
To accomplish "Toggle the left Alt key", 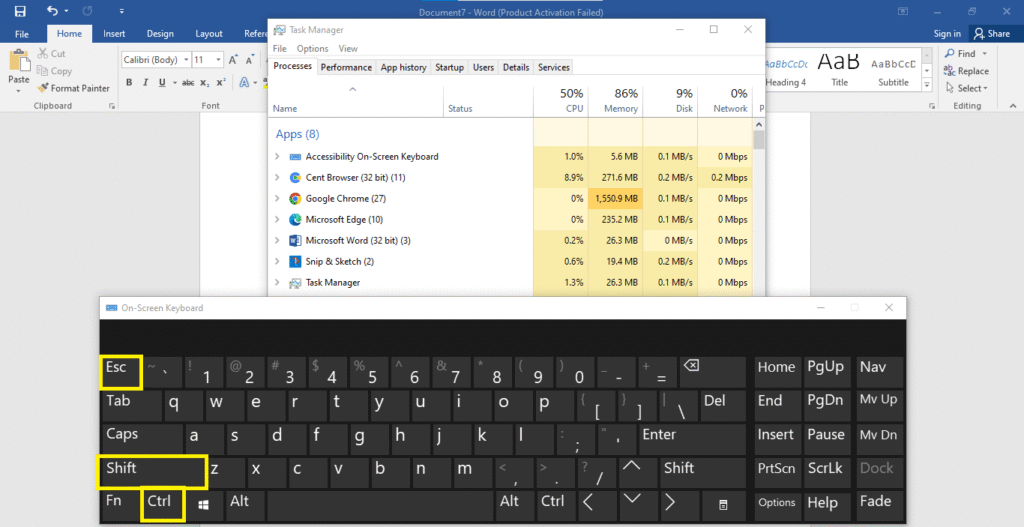I will click(246, 505).
